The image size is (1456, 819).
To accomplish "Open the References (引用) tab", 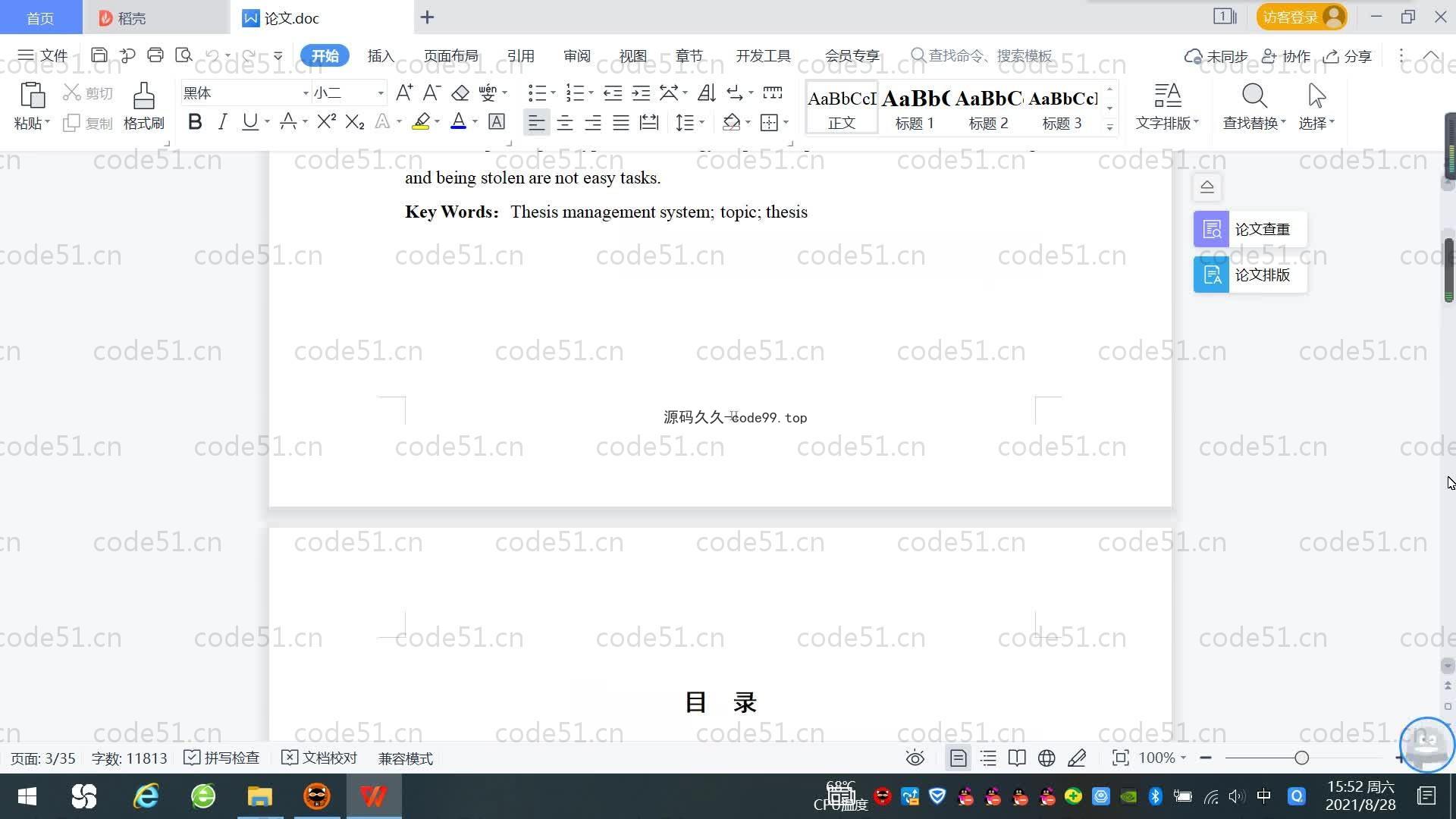I will [x=520, y=56].
